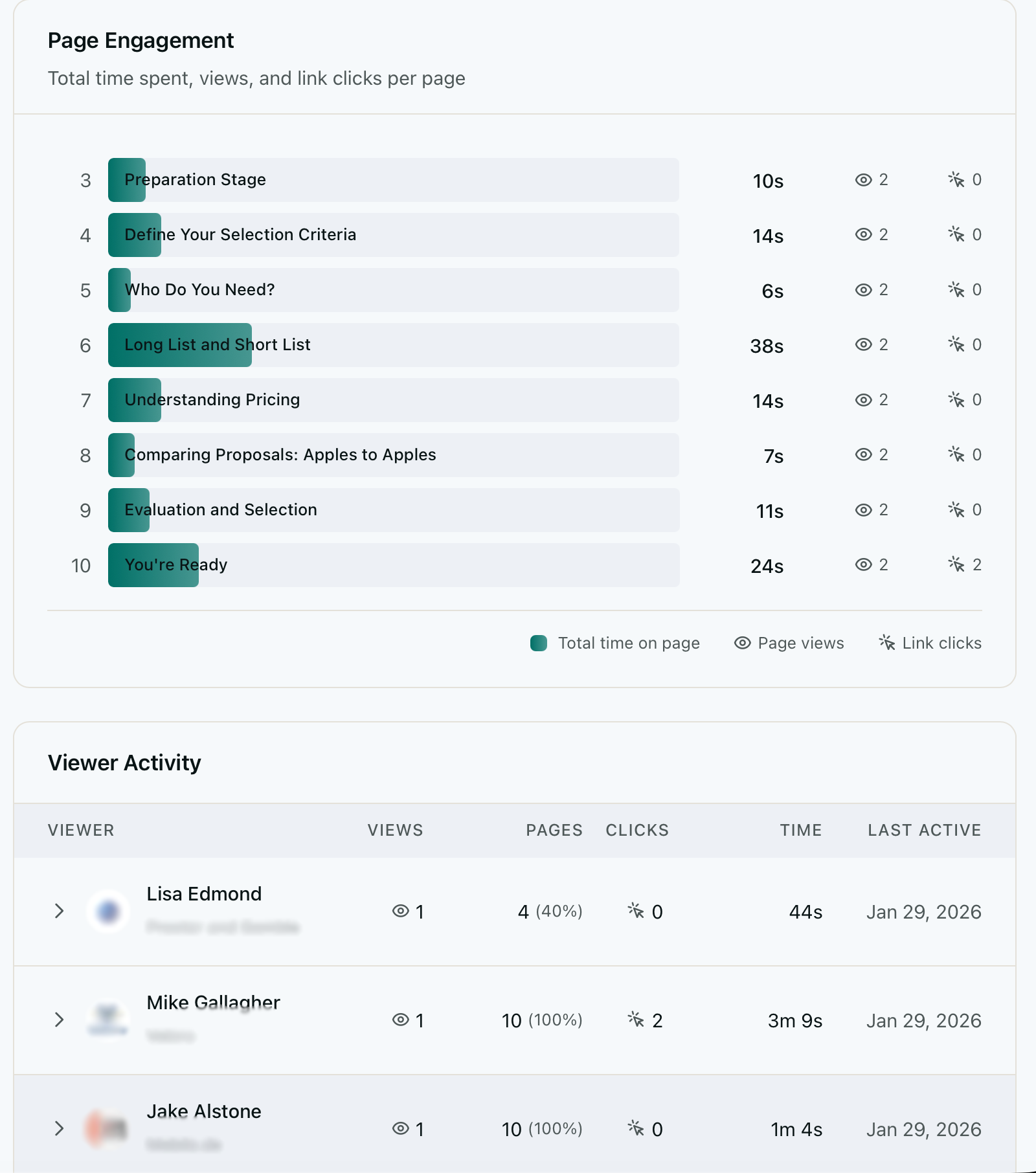
Task: Expand Jake Alstone's viewer activity row
Action: tap(60, 1128)
